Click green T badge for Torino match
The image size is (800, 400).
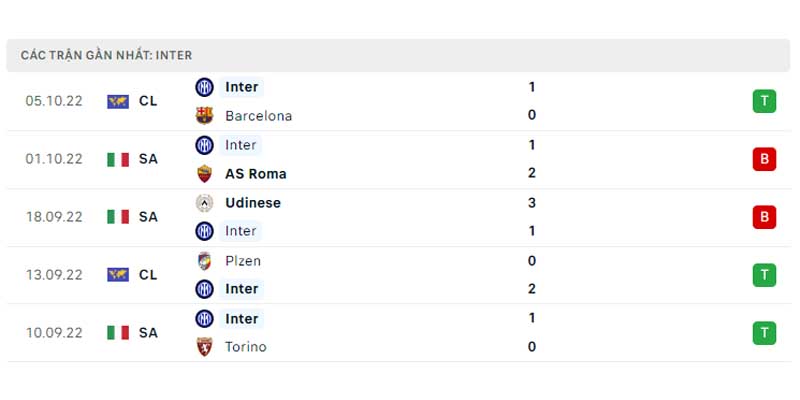pyautogui.click(x=764, y=333)
